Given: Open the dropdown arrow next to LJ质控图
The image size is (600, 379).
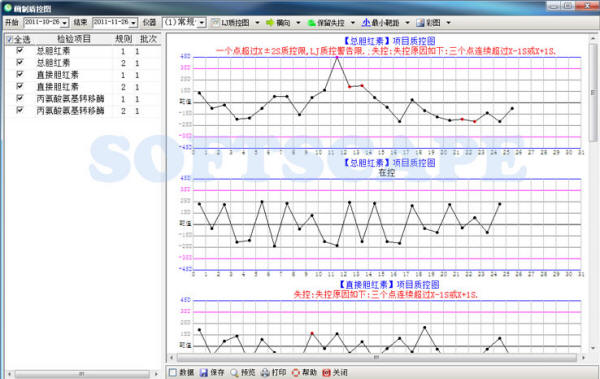Looking at the screenshot, I should (x=257, y=23).
